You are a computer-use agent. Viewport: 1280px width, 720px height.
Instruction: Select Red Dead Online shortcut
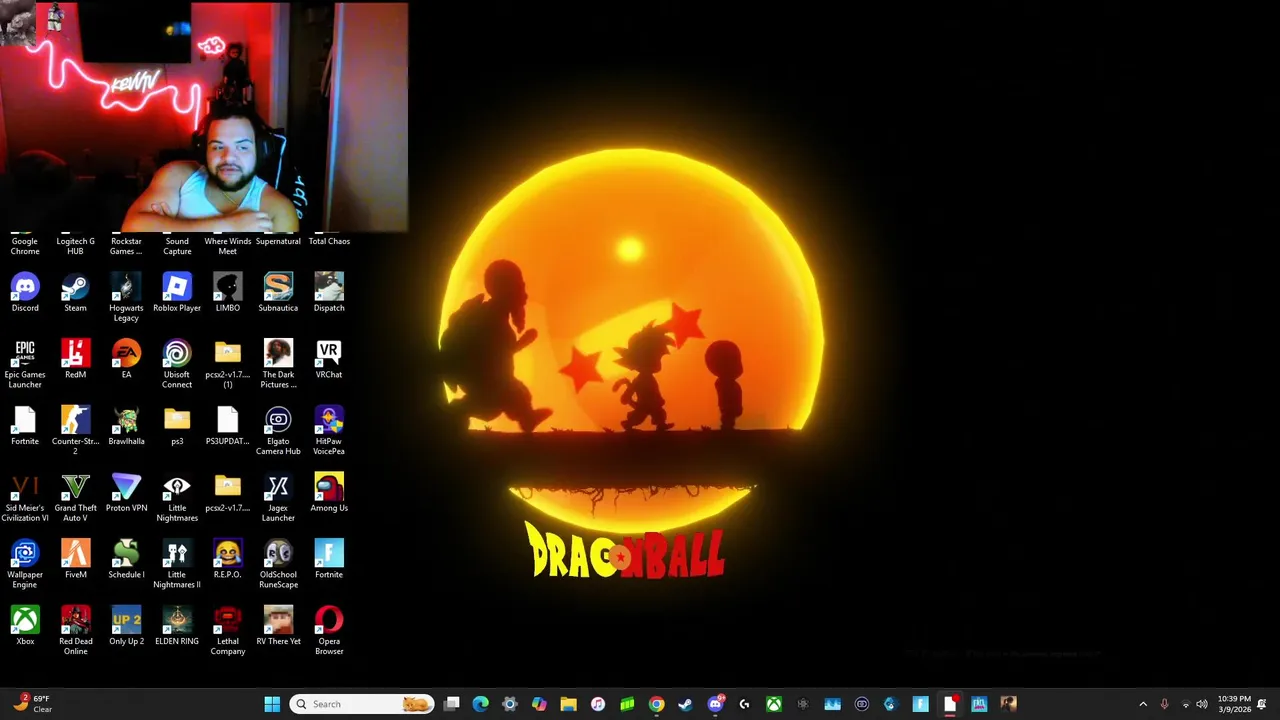tap(75, 631)
